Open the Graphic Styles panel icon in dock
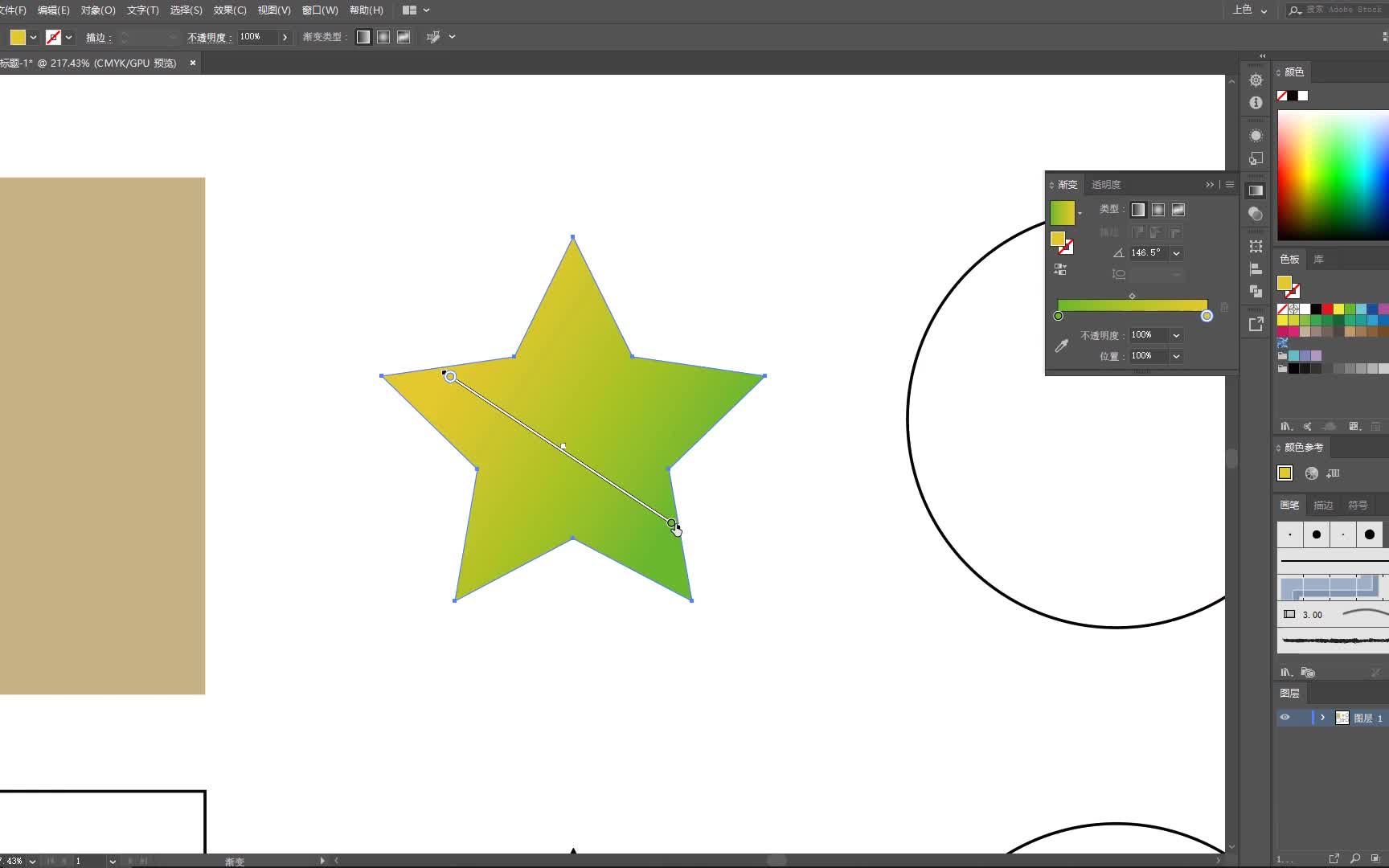This screenshot has height=868, width=1389. click(x=1256, y=158)
